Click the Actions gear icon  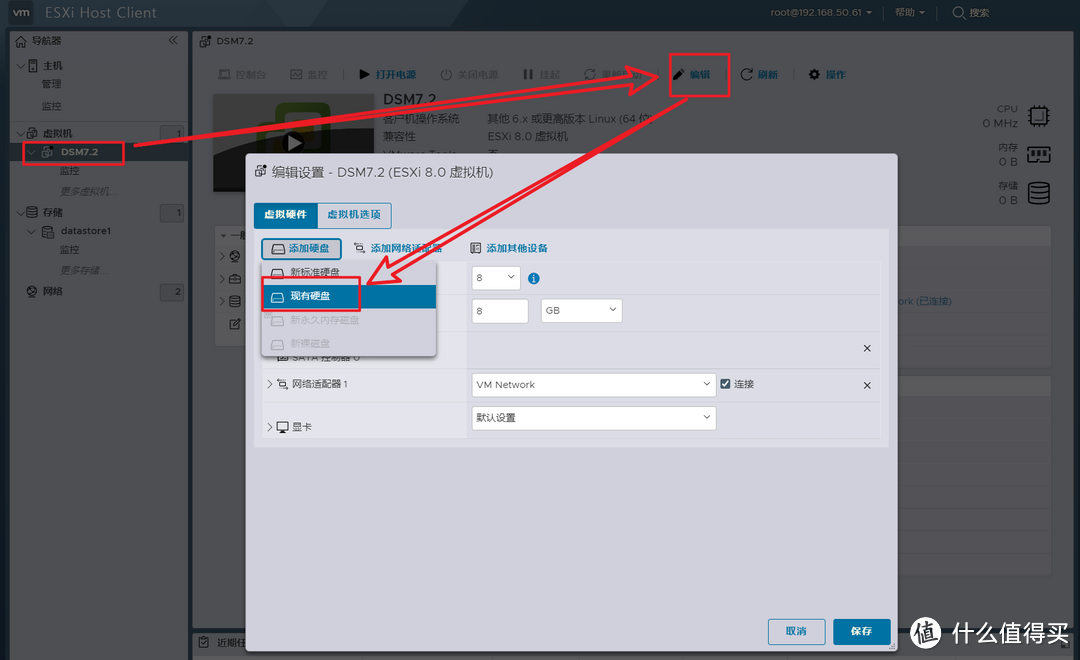814,74
